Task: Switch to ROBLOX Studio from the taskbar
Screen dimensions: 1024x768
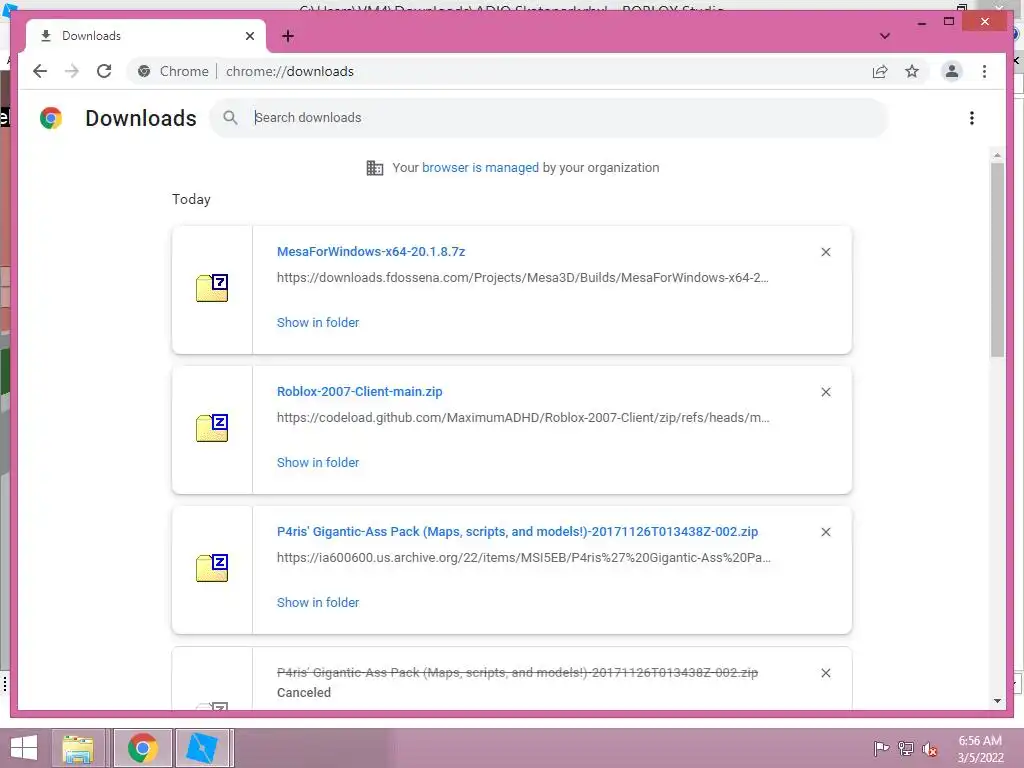Action: click(202, 748)
